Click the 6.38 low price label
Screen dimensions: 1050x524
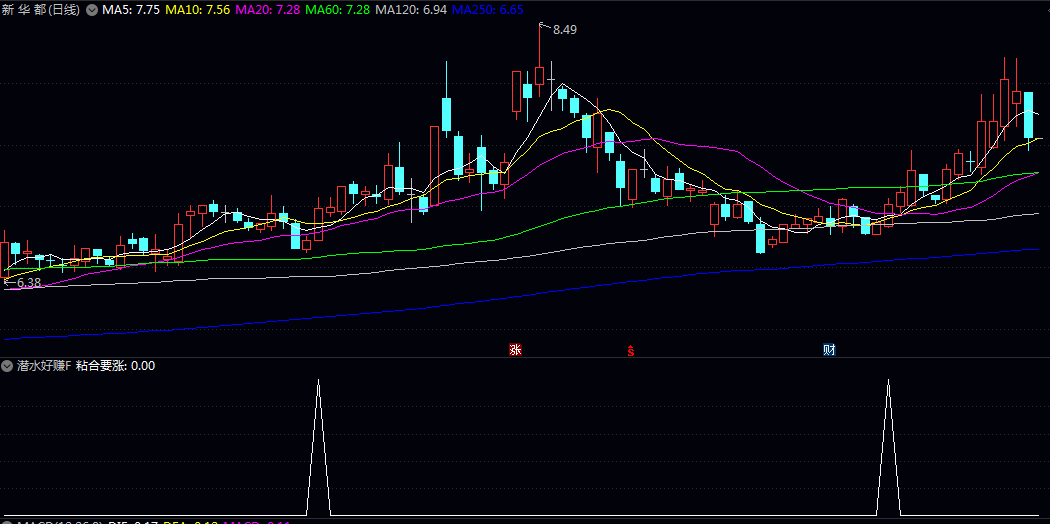pyautogui.click(x=29, y=284)
